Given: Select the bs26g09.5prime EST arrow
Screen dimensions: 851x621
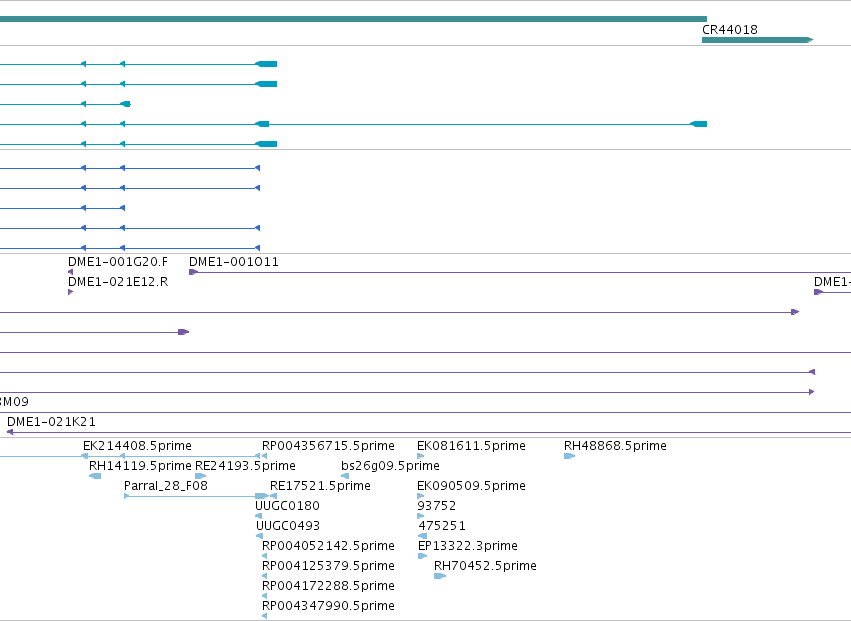Looking at the screenshot, I should 345,476.
